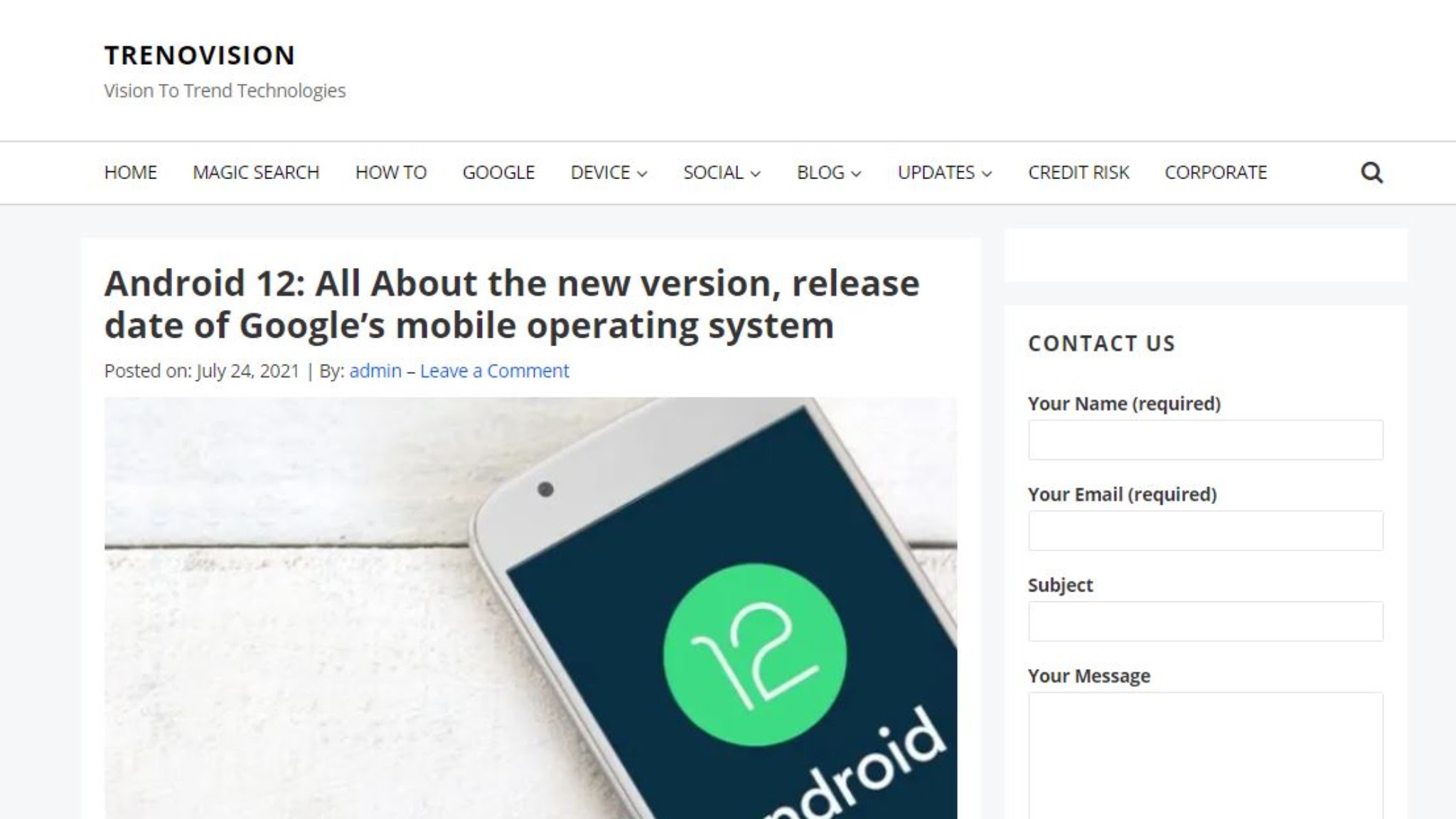Open the Android 12 article heading
Screen dimensions: 1456x819
pyautogui.click(x=512, y=304)
